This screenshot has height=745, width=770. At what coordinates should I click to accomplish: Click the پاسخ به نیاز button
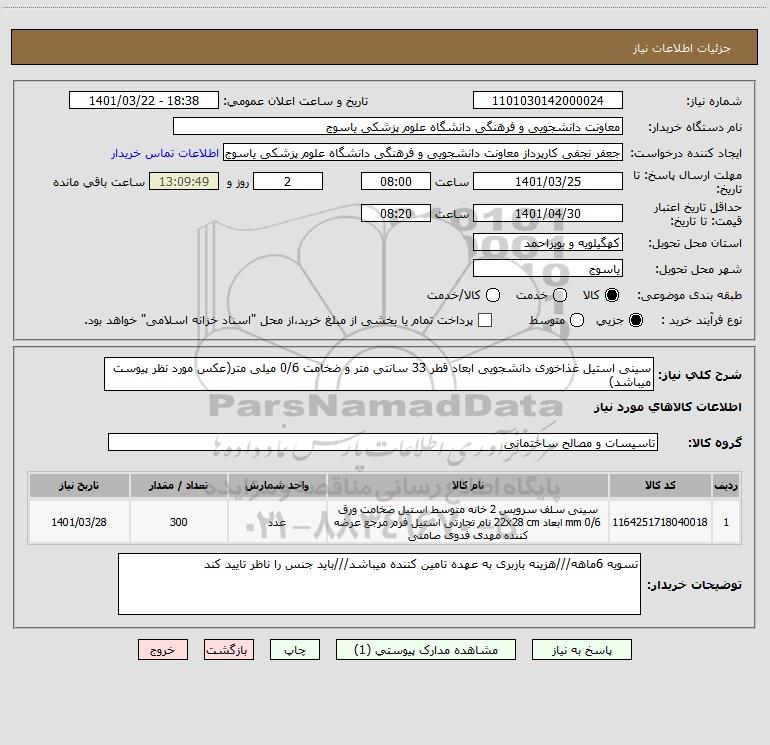581,650
